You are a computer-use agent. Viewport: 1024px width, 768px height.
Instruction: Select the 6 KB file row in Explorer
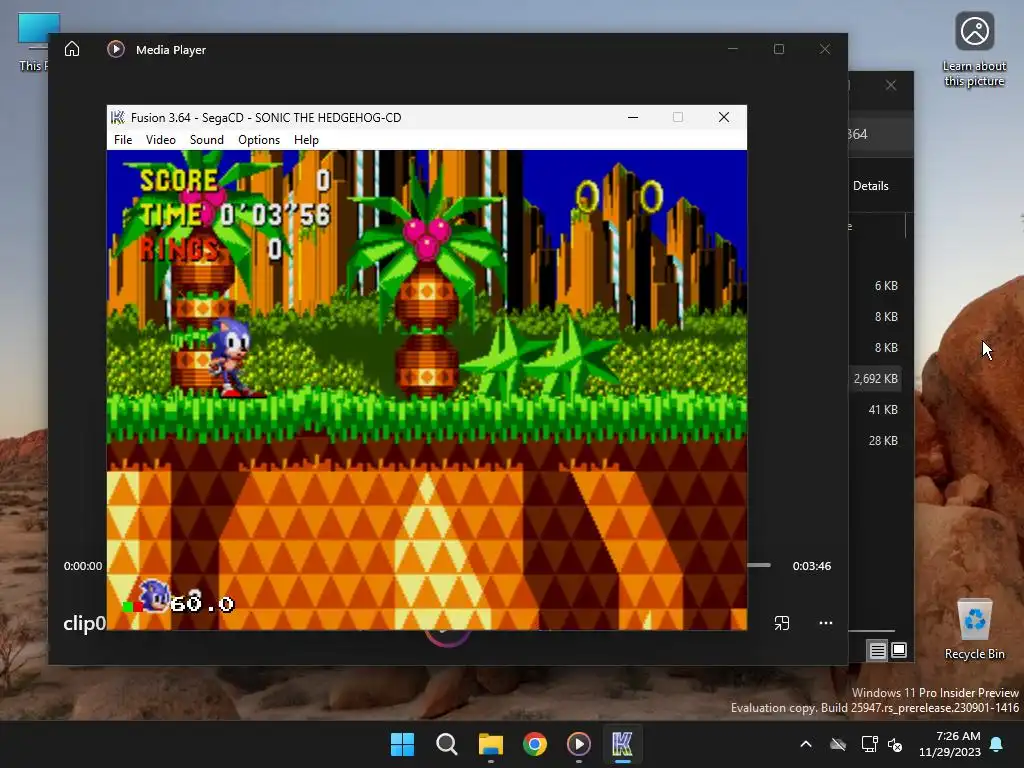[x=875, y=285]
